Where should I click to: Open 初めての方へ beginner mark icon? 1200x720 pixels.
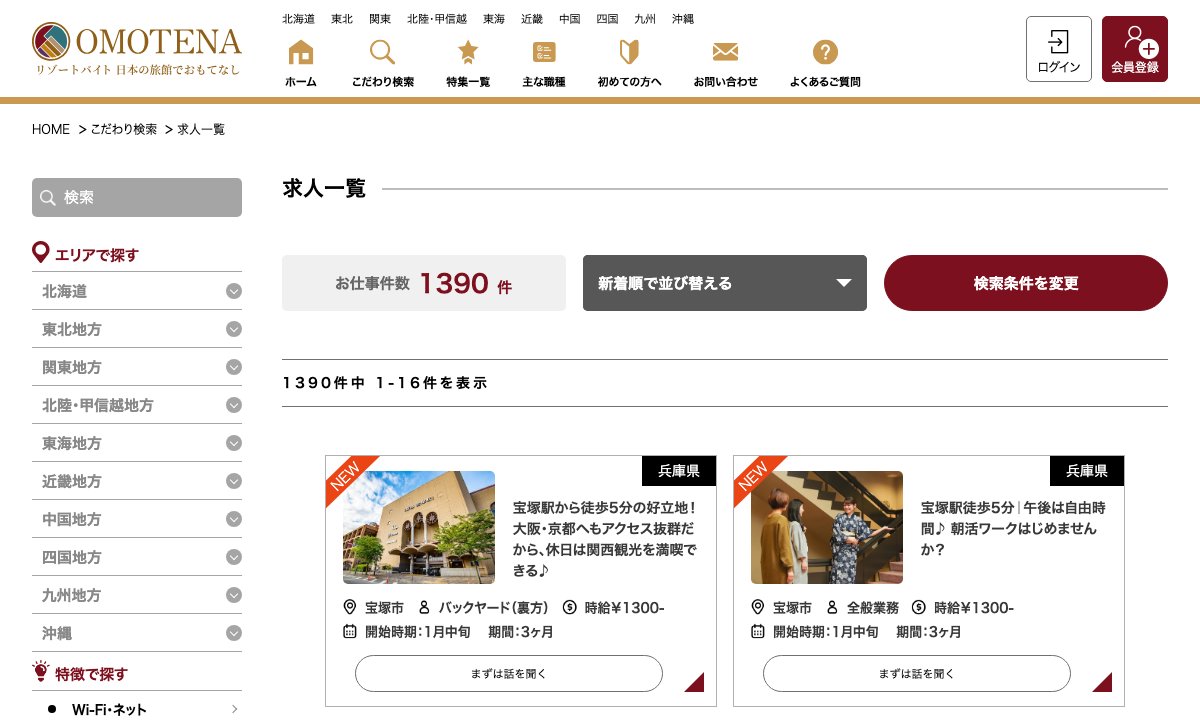coord(629,52)
